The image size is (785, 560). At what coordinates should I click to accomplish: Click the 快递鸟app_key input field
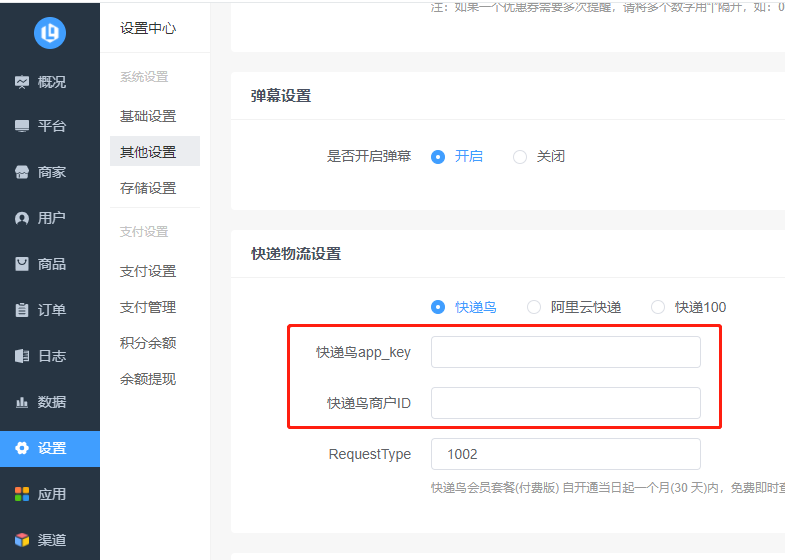(x=565, y=352)
